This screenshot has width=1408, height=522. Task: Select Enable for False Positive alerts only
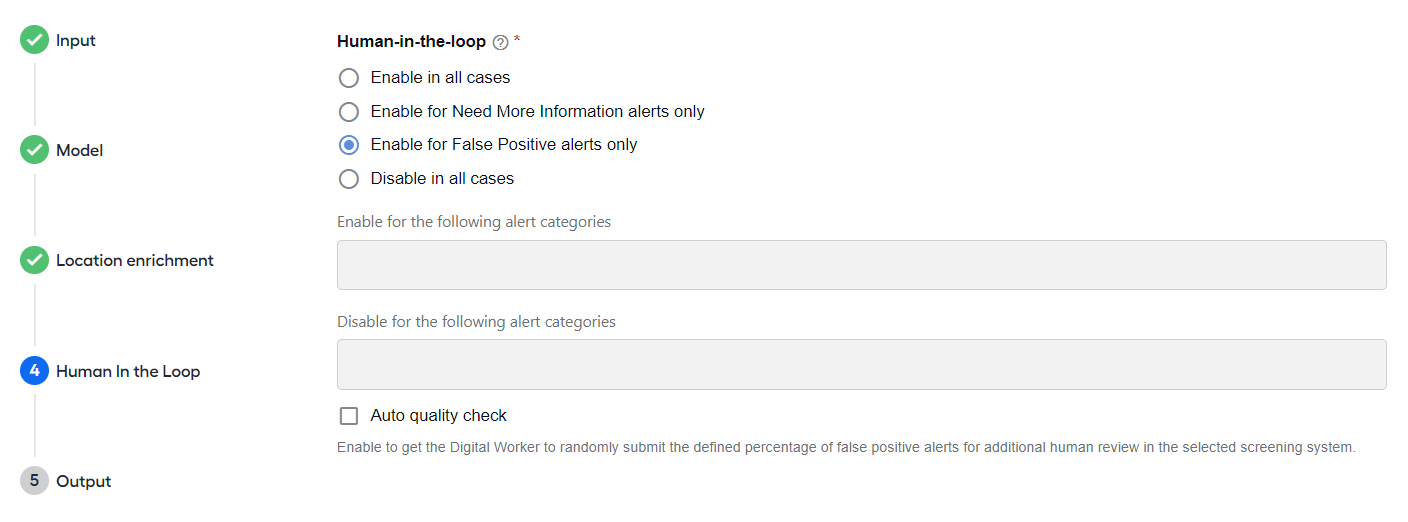(x=349, y=145)
